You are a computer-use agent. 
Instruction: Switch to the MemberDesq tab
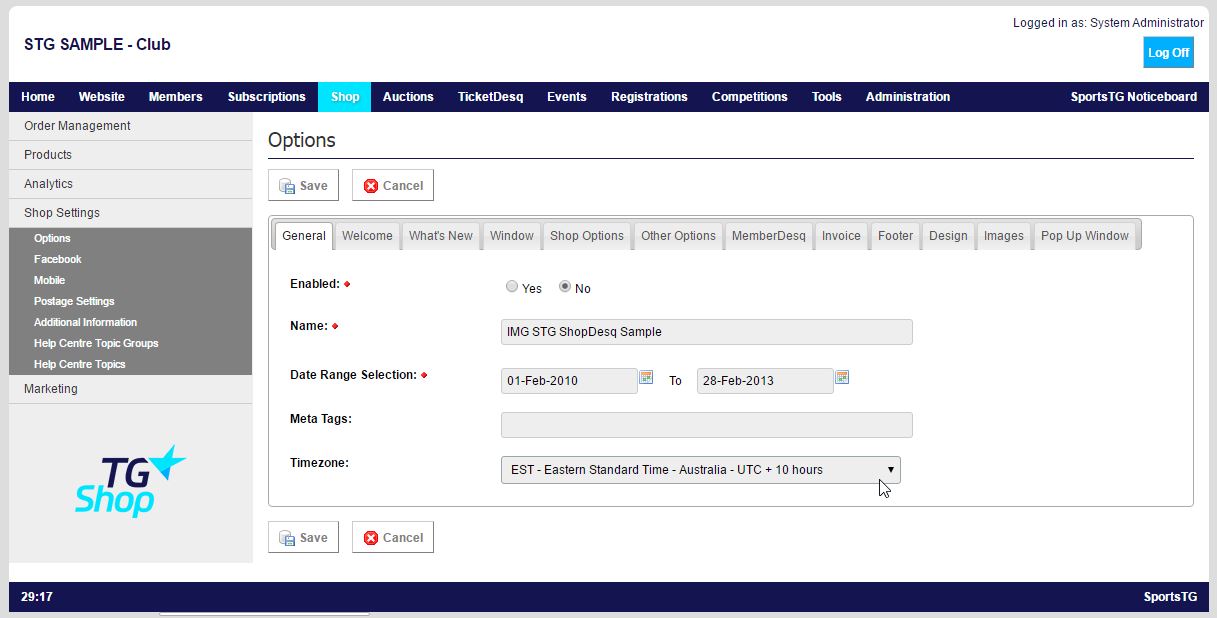coord(769,236)
